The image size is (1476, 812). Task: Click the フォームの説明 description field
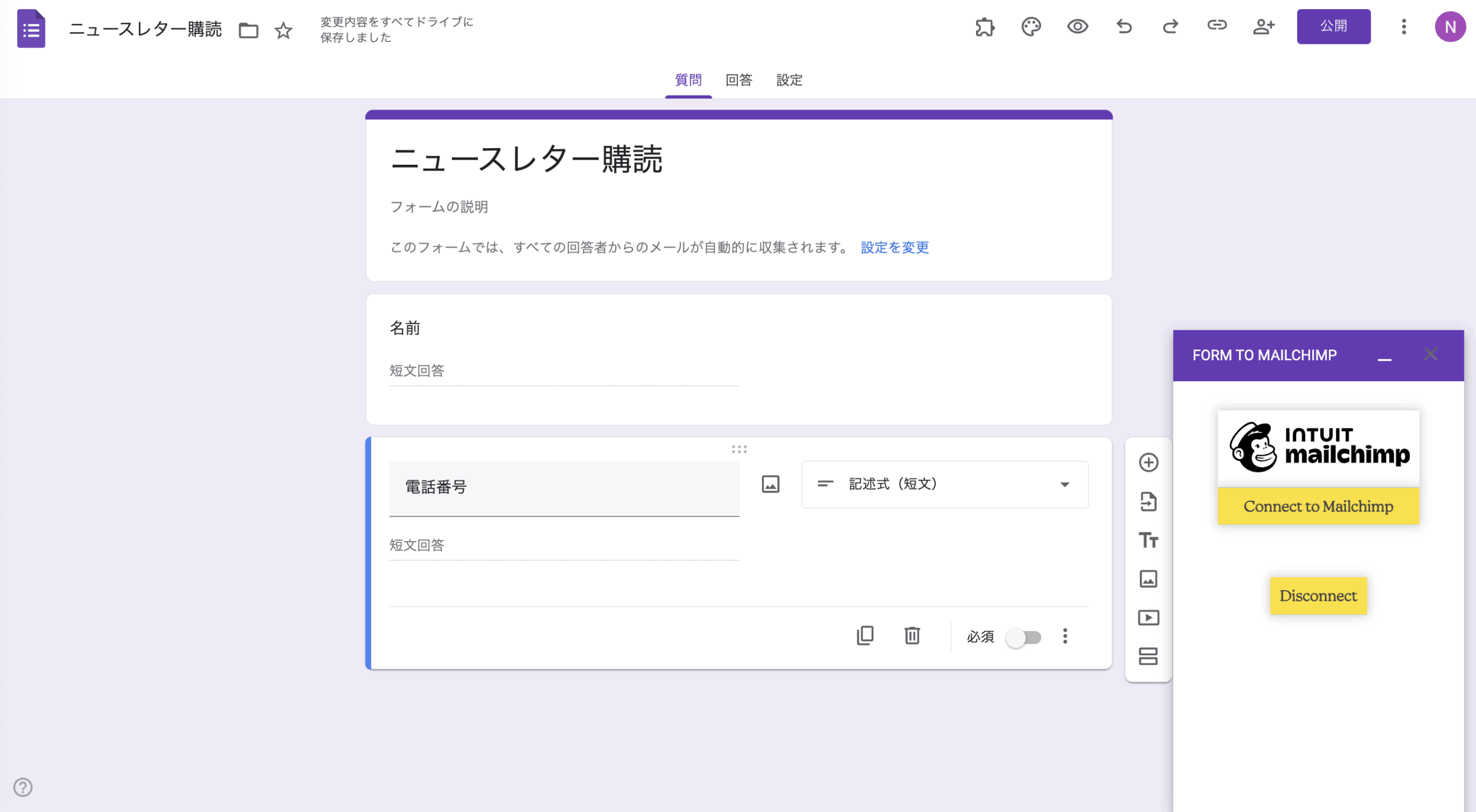(x=439, y=206)
